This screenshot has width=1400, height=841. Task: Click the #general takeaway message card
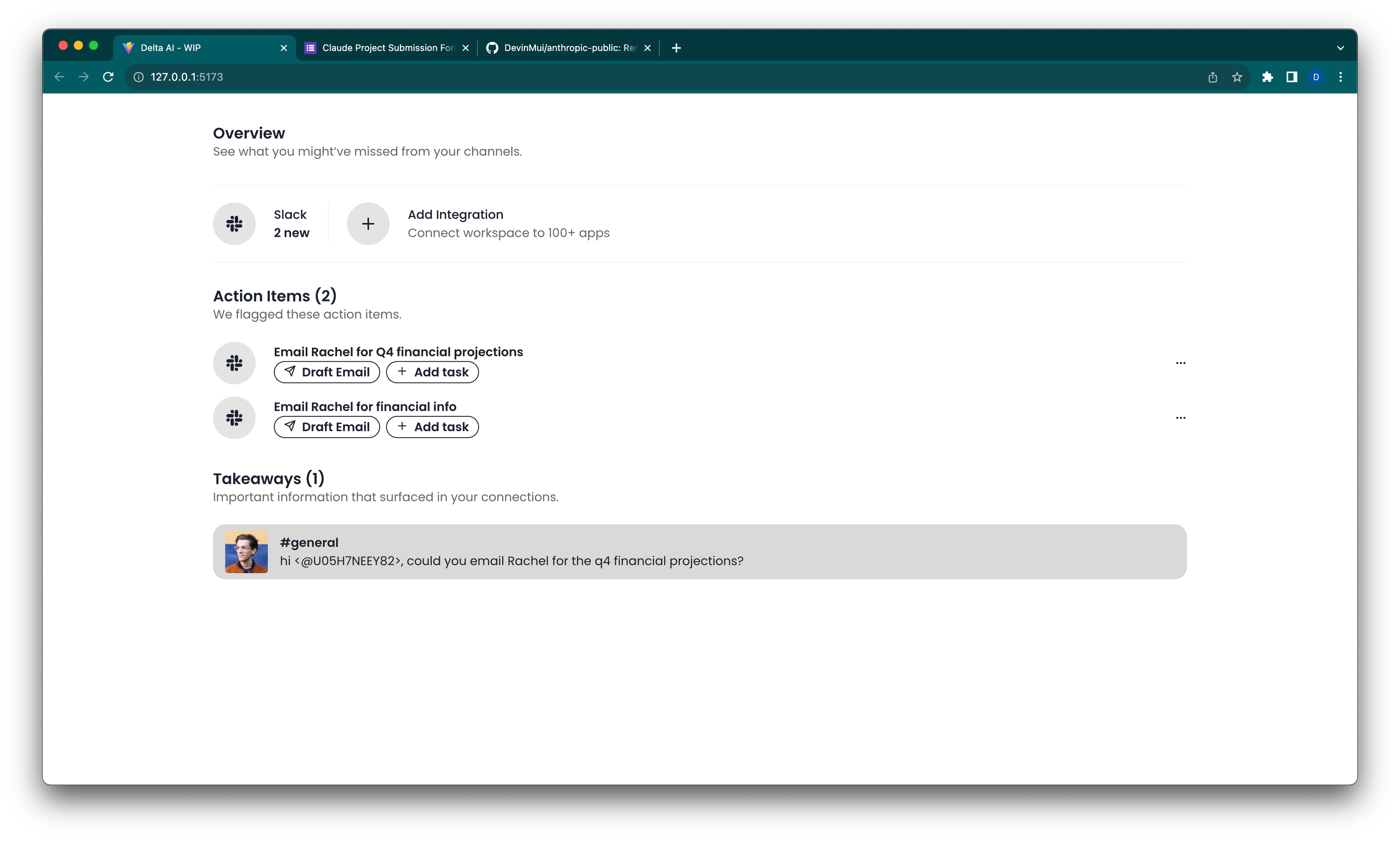pyautogui.click(x=699, y=551)
